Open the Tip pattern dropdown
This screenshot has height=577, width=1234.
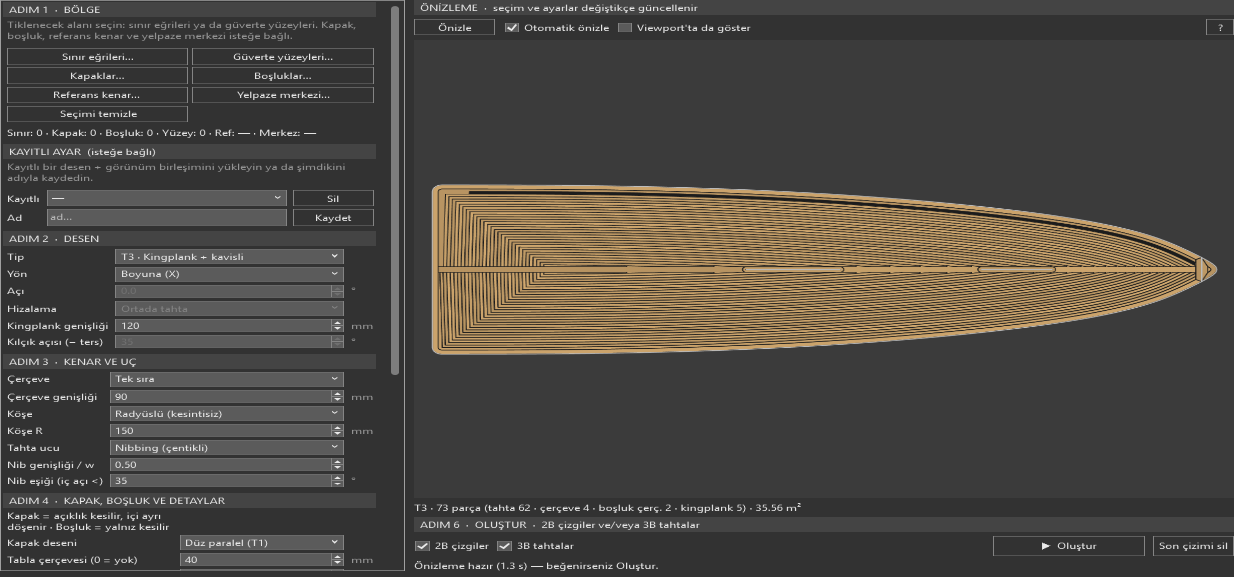pyautogui.click(x=230, y=257)
